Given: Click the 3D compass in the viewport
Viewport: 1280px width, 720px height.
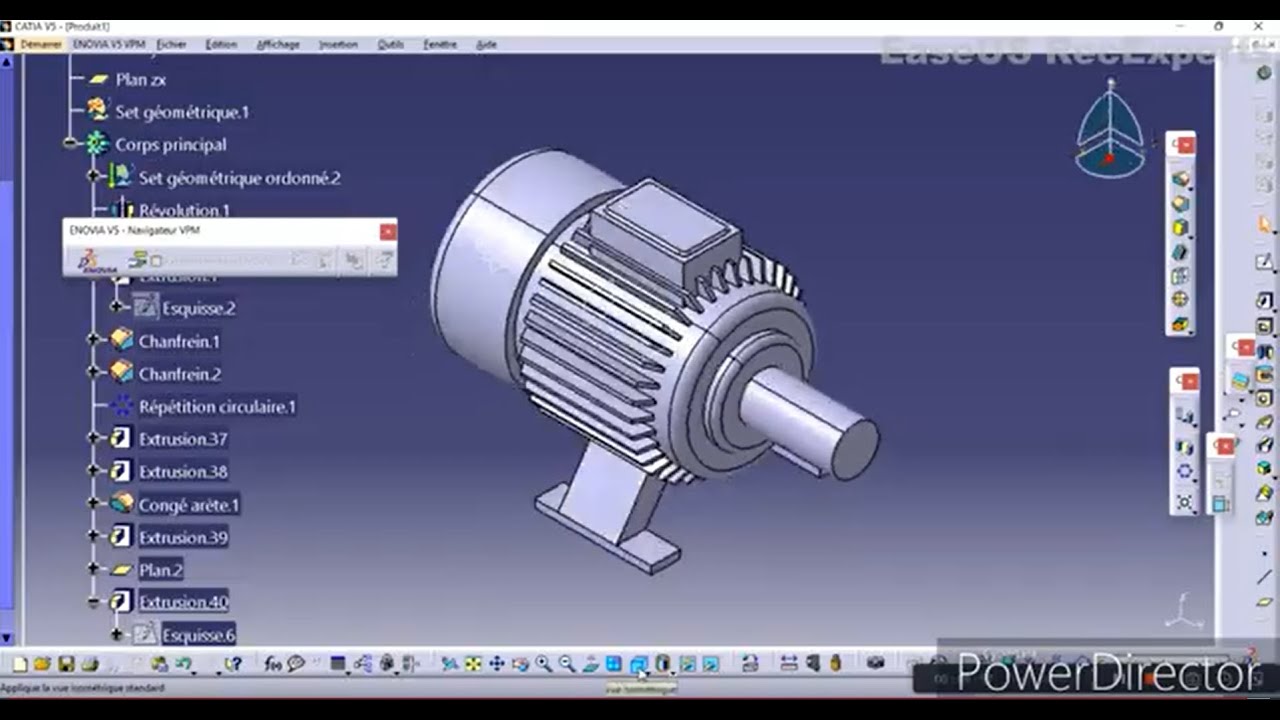Looking at the screenshot, I should (1109, 130).
